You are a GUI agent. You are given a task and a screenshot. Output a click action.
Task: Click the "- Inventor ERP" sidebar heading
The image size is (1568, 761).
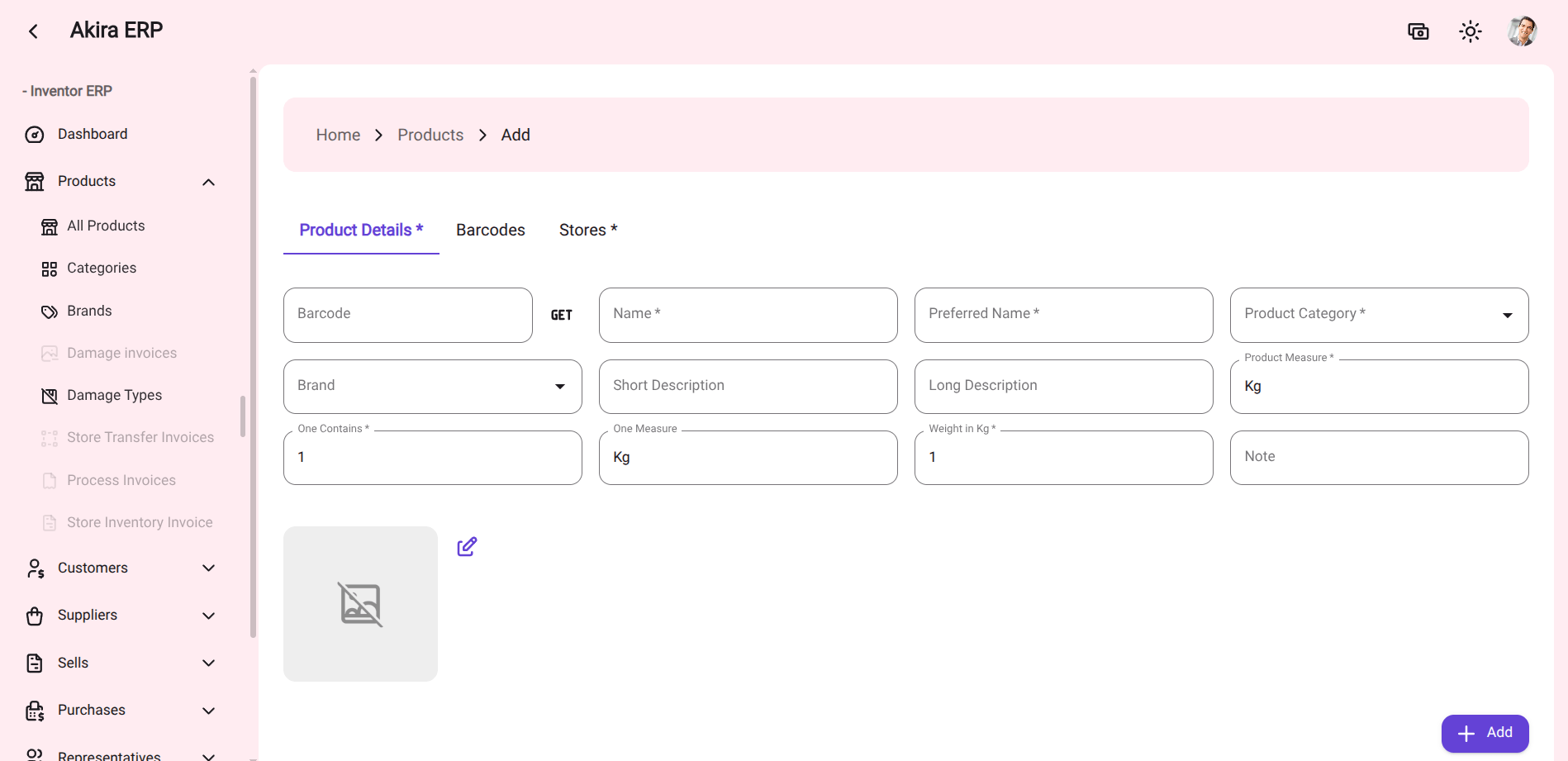point(67,91)
